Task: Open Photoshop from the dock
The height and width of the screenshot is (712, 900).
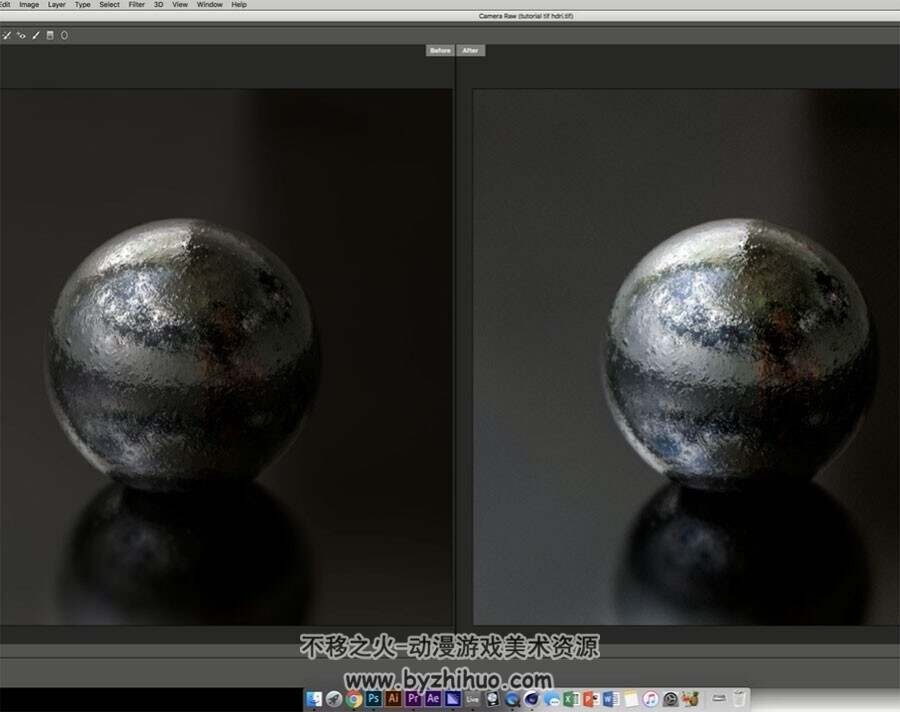Action: pos(373,699)
